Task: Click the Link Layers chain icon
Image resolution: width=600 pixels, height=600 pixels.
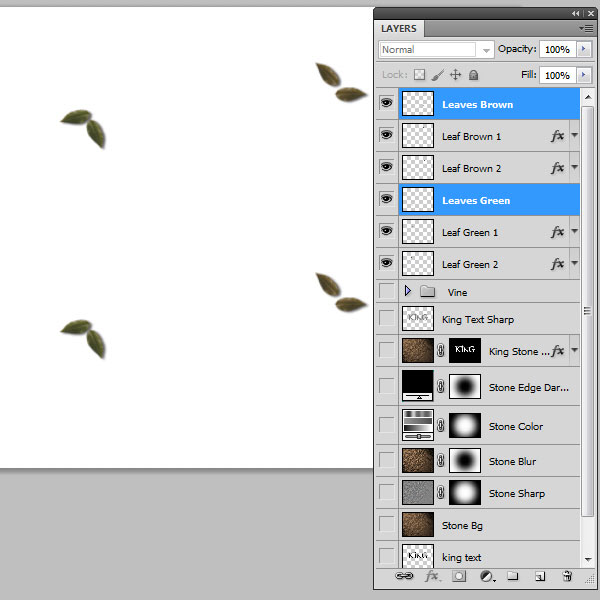Action: [404, 576]
